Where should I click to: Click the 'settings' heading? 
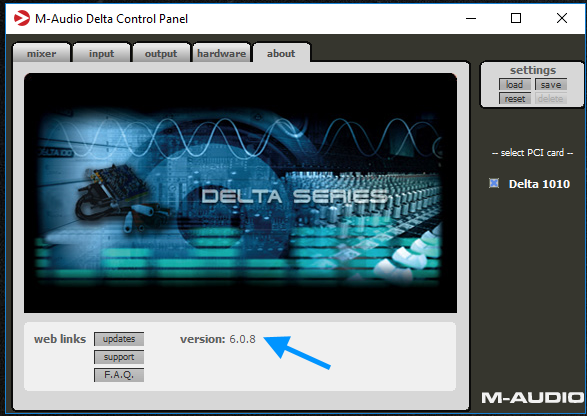click(x=533, y=70)
